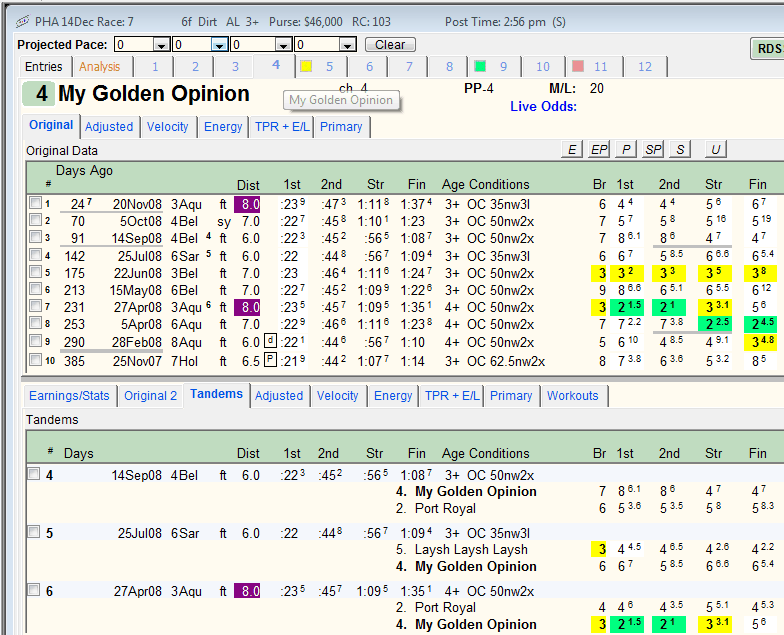Screen dimensions: 784x635
Task: Open the lower Velocity tab
Action: point(338,396)
